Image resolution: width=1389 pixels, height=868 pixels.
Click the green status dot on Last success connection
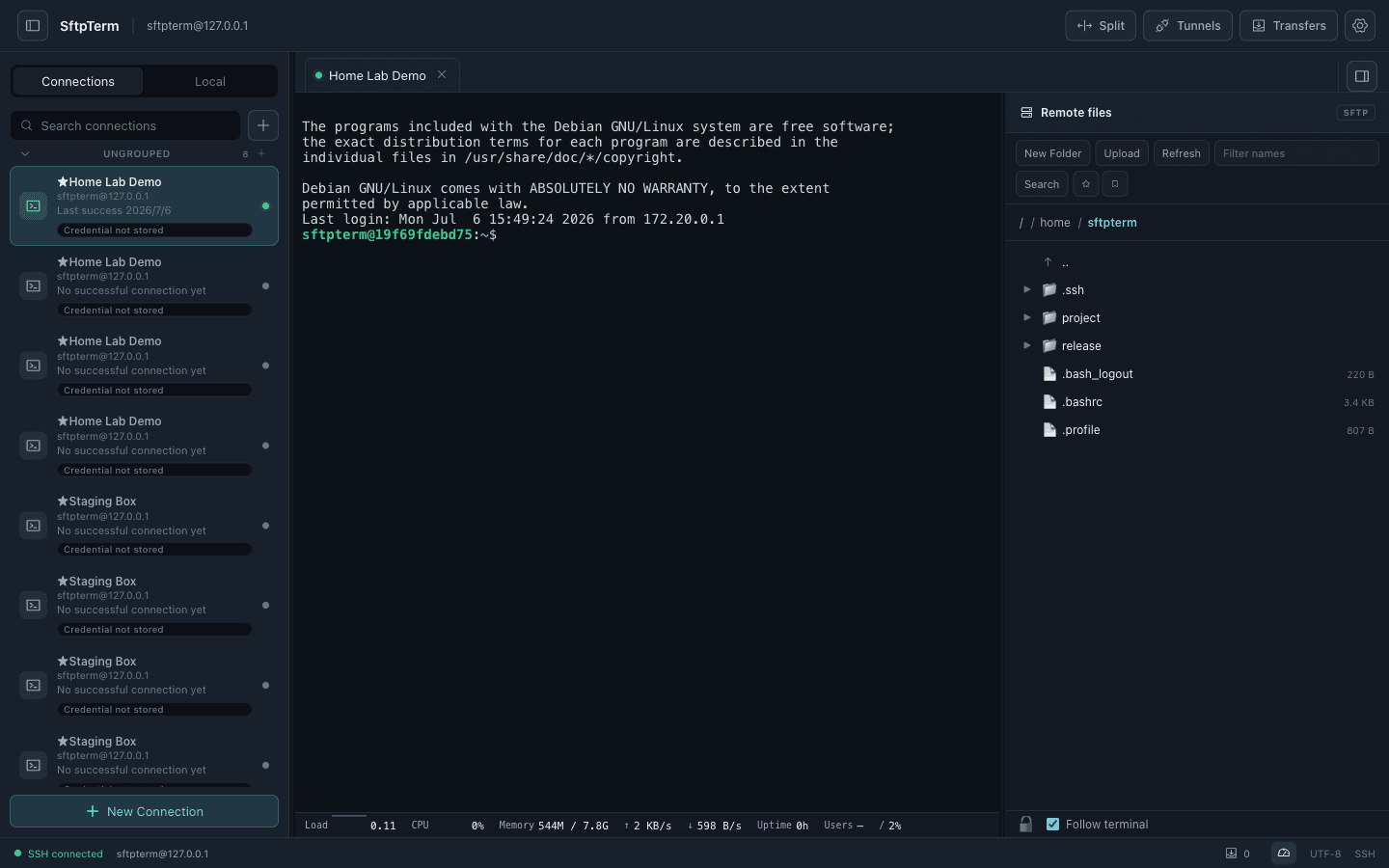265,205
